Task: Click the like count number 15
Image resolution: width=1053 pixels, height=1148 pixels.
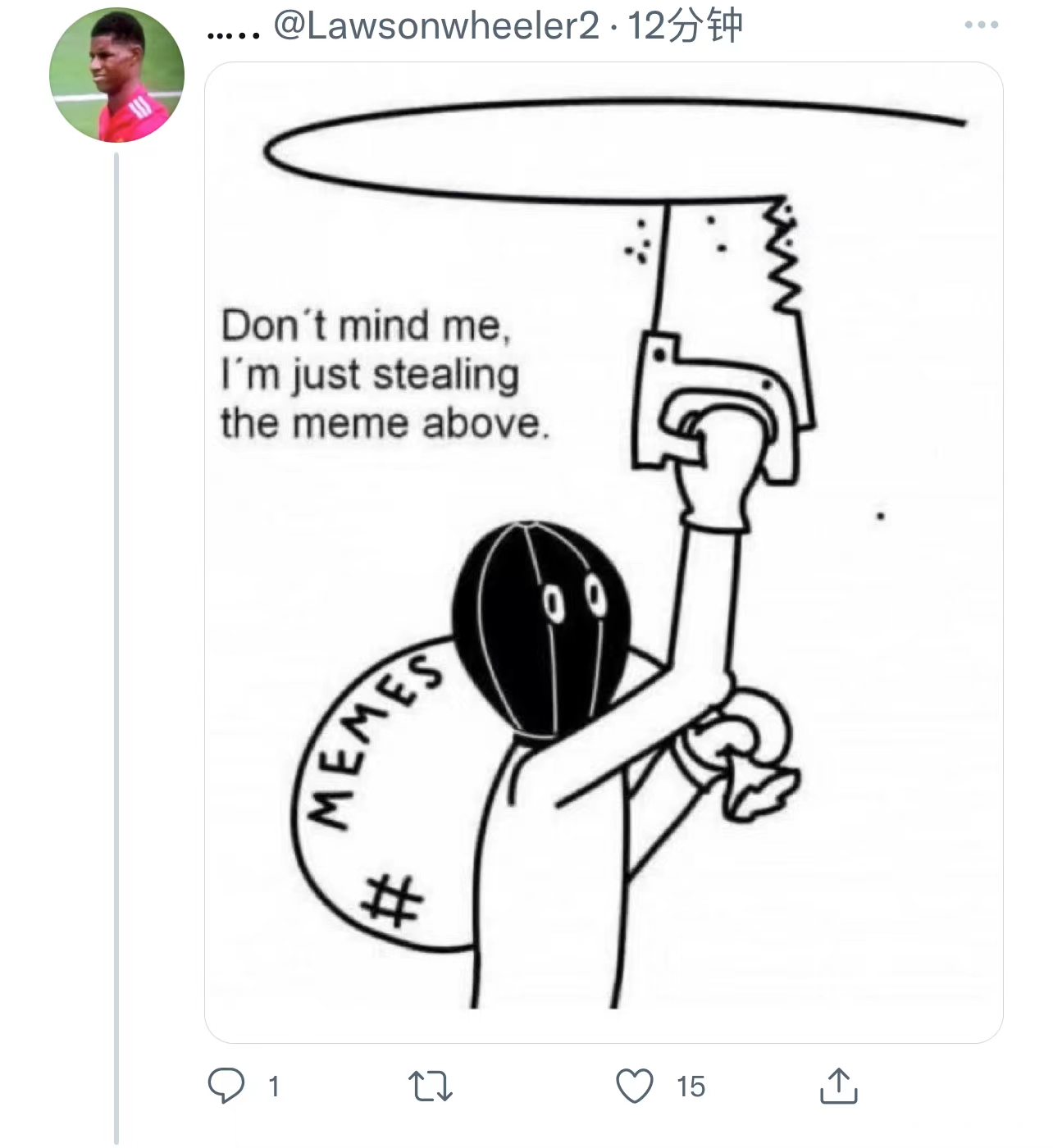Action: (691, 1087)
